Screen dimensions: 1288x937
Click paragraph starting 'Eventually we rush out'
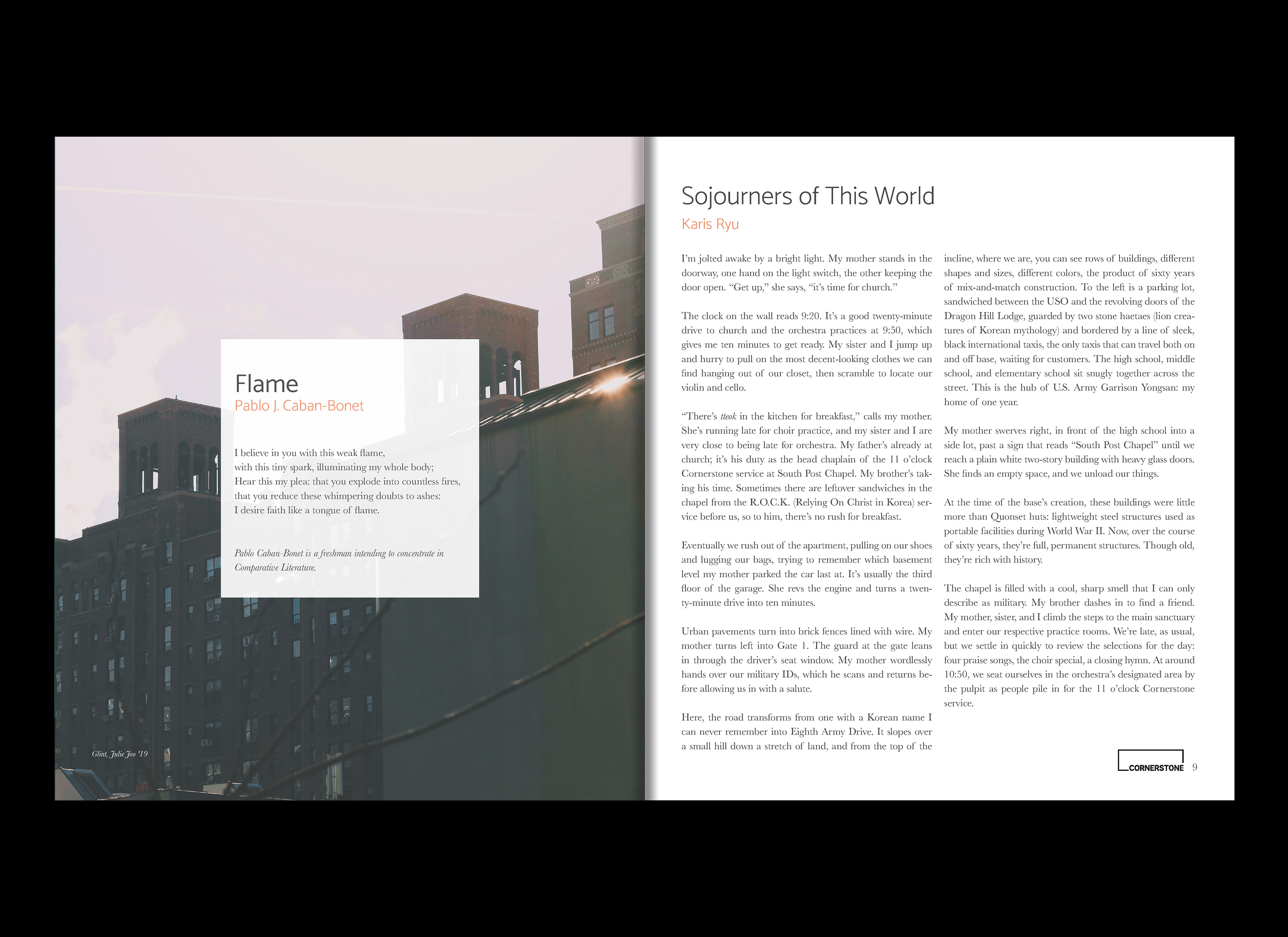[x=806, y=574]
